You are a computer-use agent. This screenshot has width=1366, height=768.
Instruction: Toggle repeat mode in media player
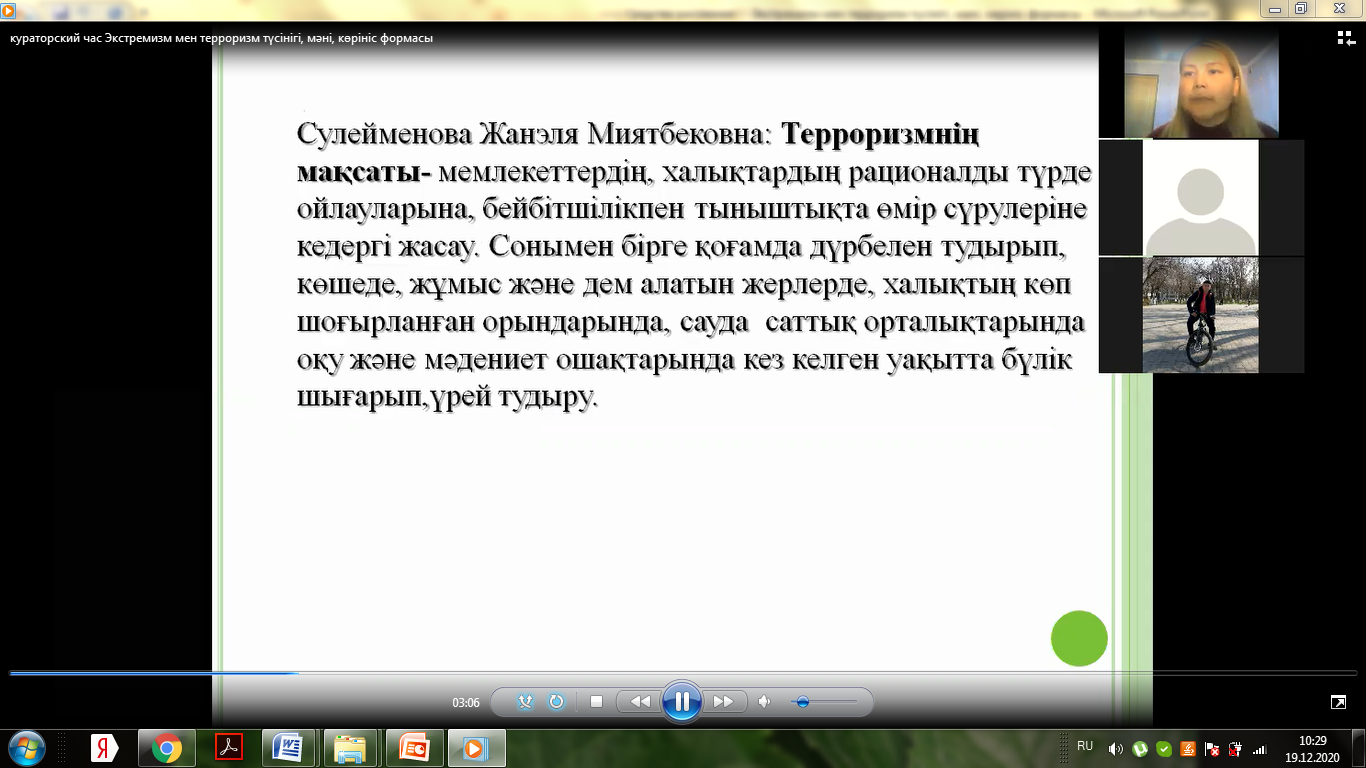coord(557,702)
